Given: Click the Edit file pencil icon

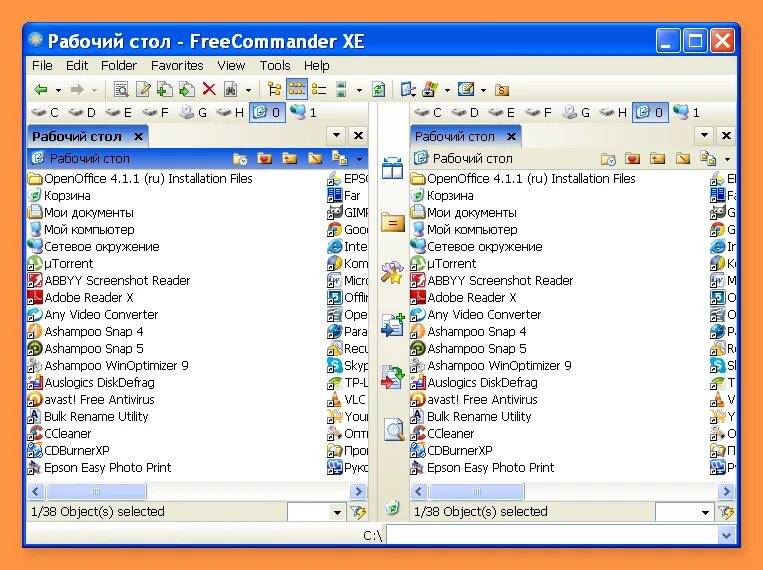Looking at the screenshot, I should point(143,90).
